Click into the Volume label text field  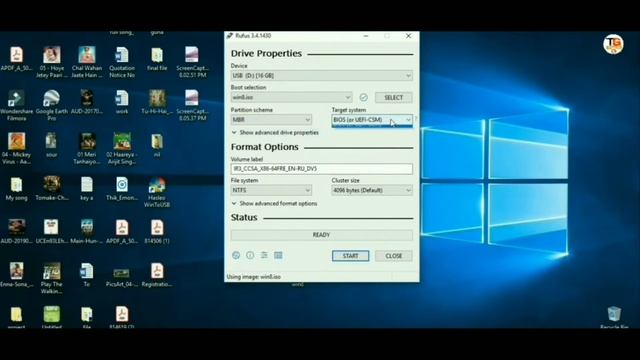pyautogui.click(x=322, y=169)
